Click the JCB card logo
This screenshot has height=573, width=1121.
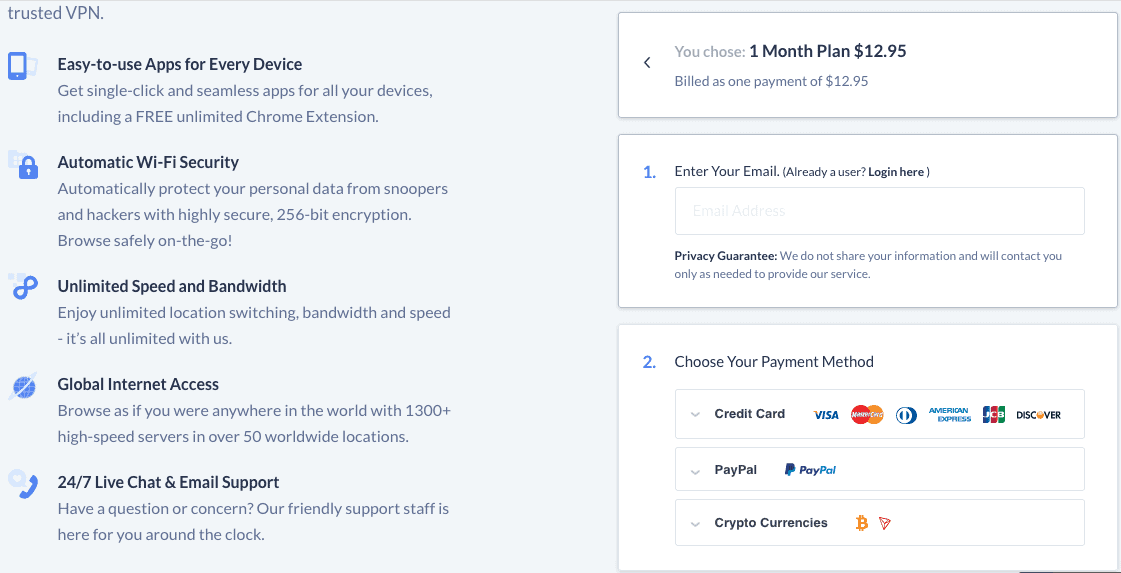(994, 414)
